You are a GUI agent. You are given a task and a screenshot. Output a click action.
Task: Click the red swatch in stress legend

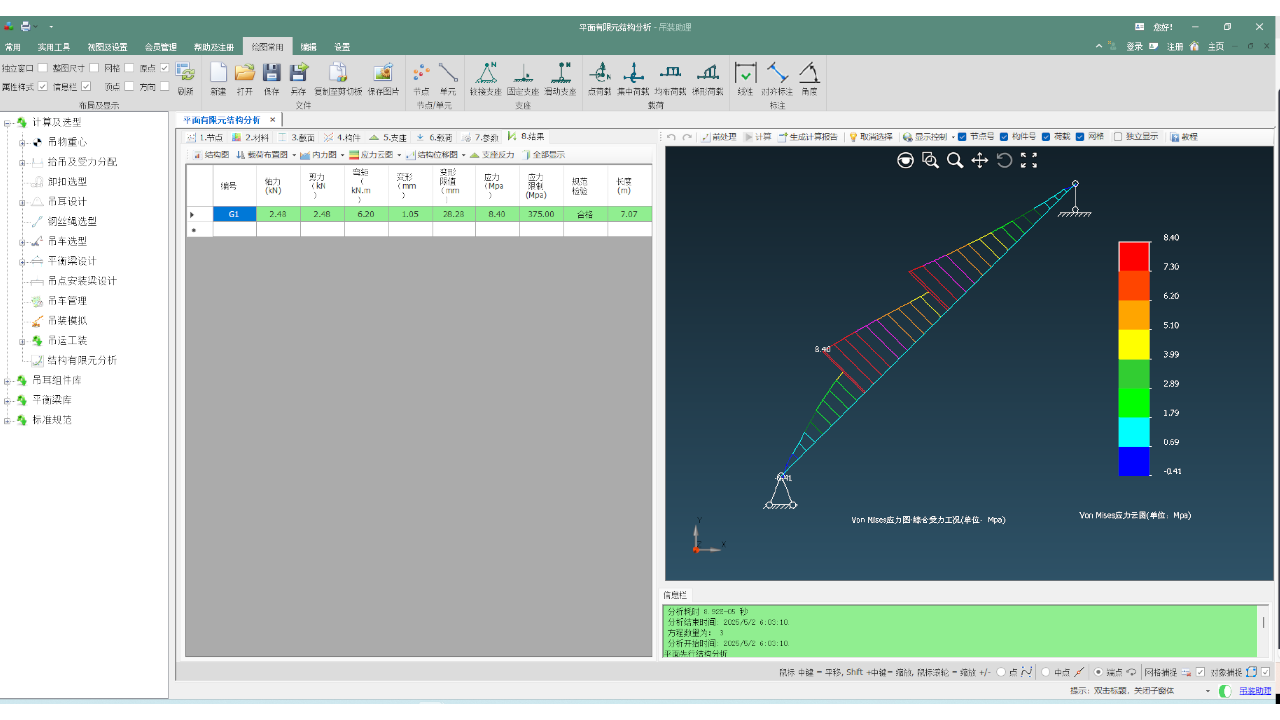tap(1134, 256)
